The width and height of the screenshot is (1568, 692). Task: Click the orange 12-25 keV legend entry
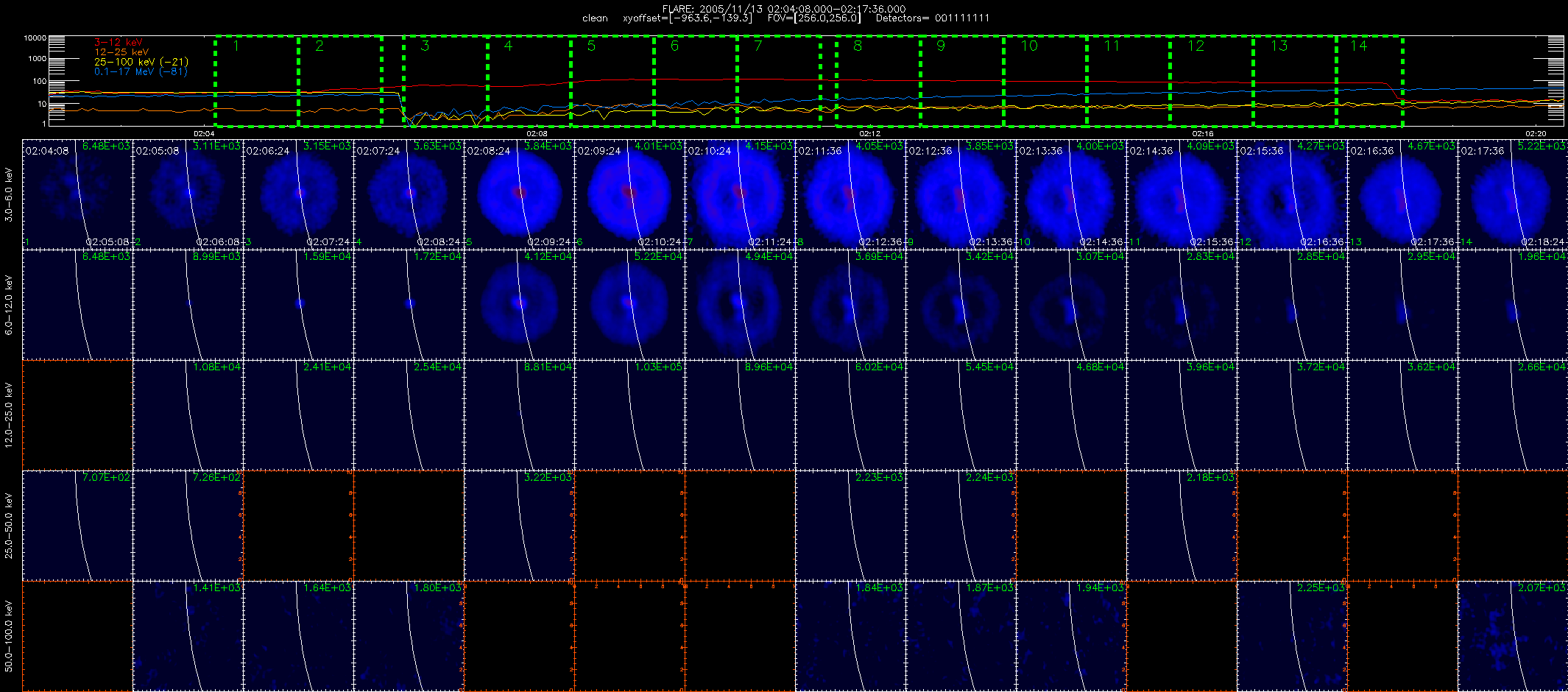121,52
